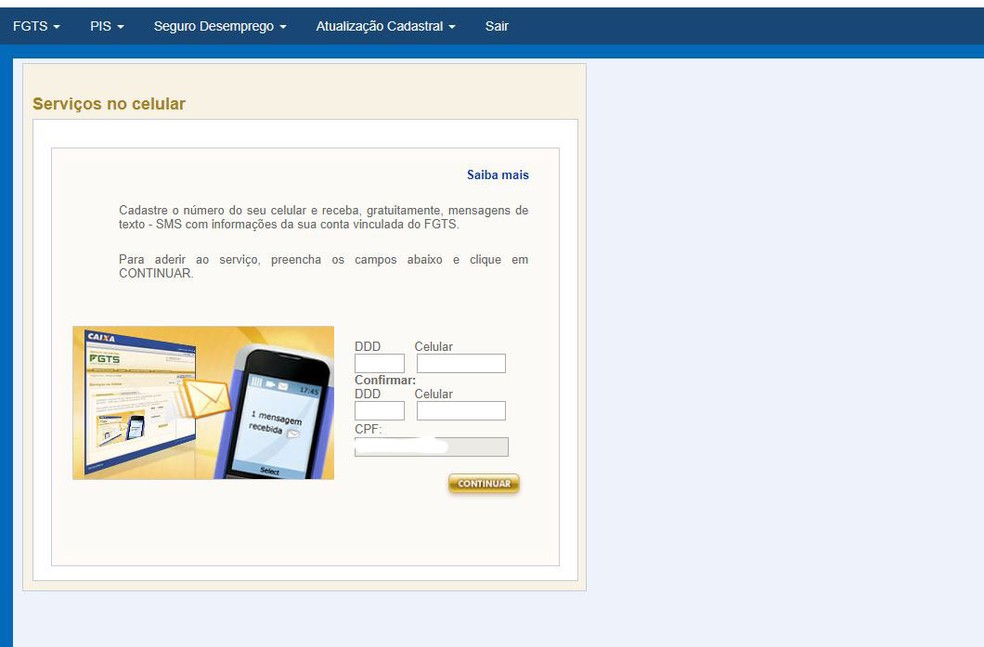The width and height of the screenshot is (984, 647).
Task: Click the FGTS dropdown caret arrow
Action: [x=56, y=27]
